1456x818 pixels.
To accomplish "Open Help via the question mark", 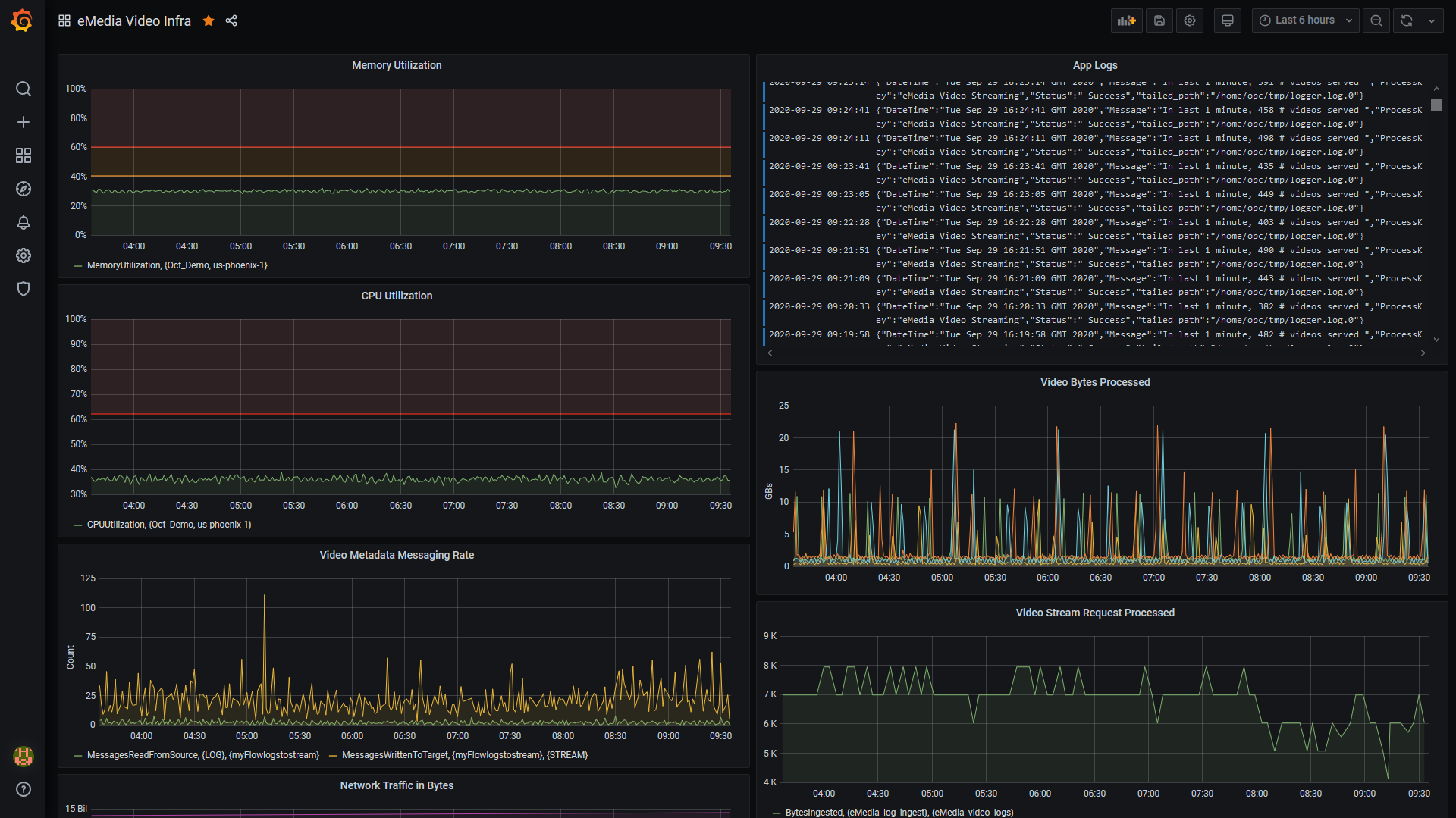I will 24,789.
